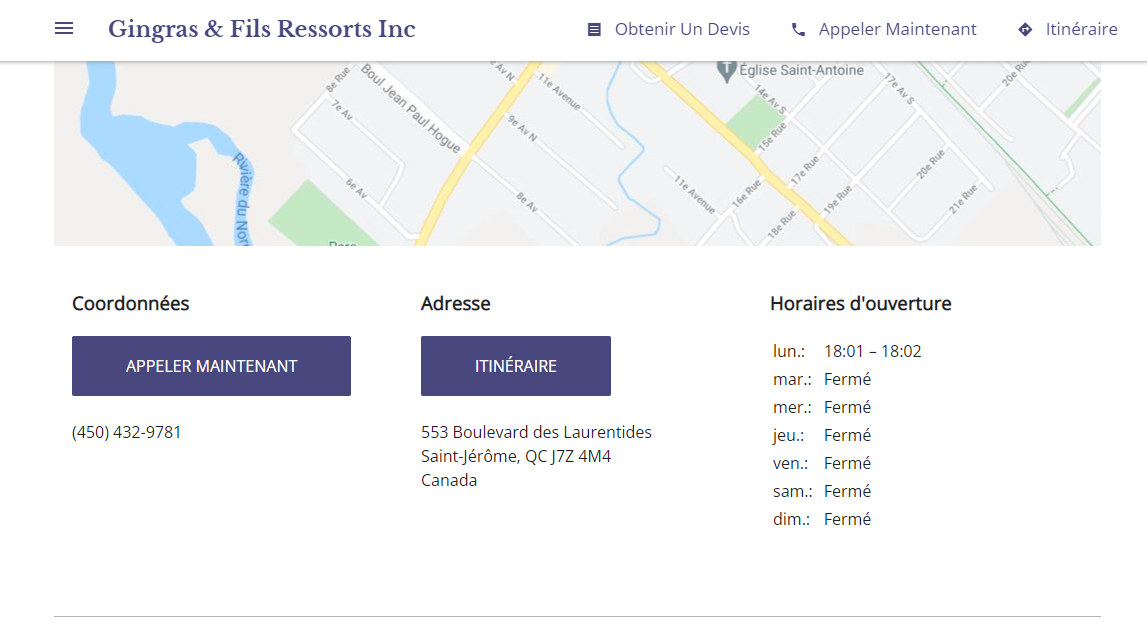This screenshot has width=1147, height=624.
Task: Click the Coordonnées heading
Action: coord(130,303)
